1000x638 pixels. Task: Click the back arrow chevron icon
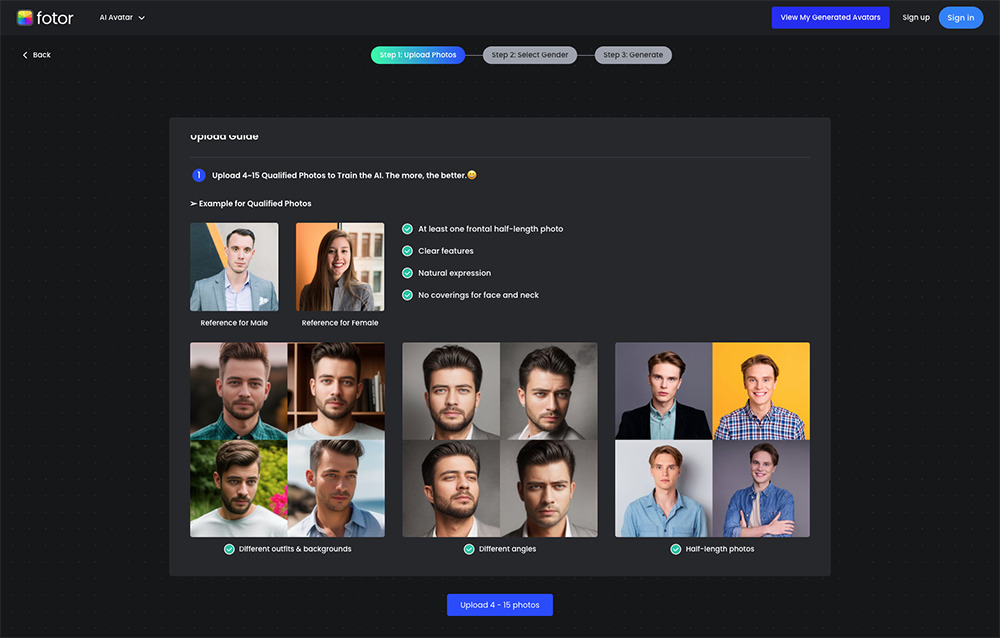[x=25, y=55]
